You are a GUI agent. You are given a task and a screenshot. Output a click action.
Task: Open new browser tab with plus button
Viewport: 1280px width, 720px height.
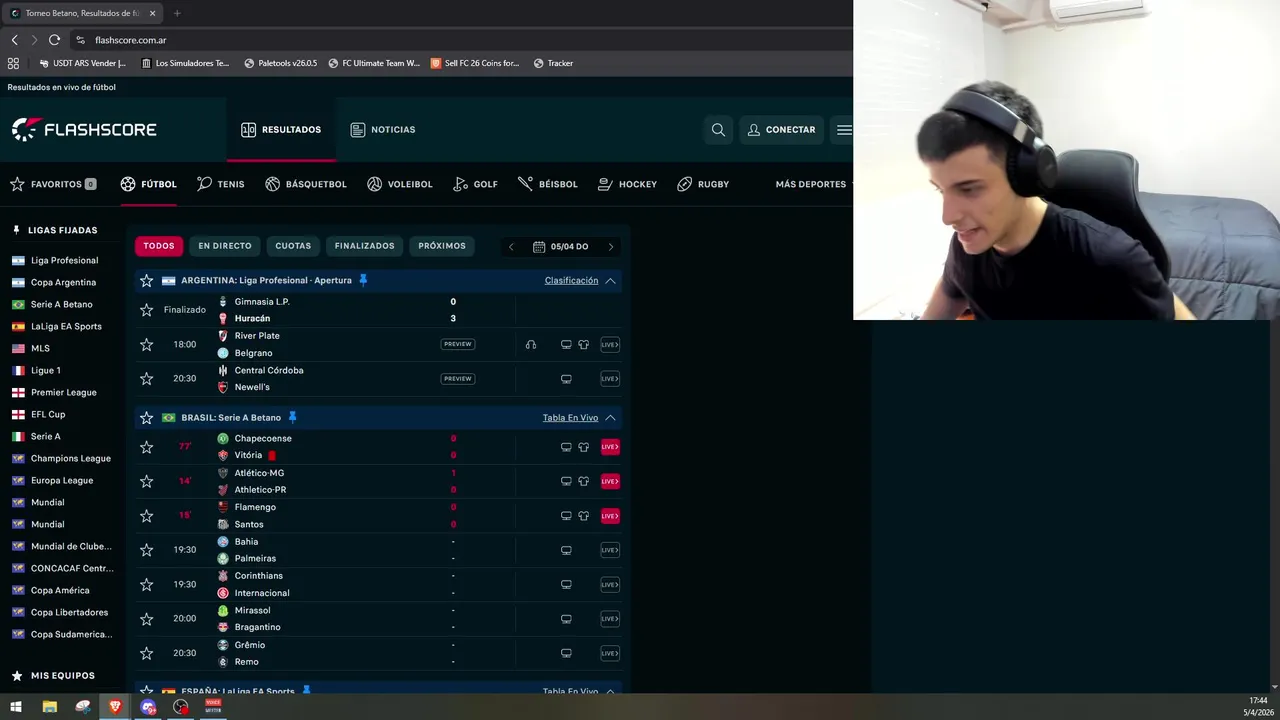click(177, 13)
